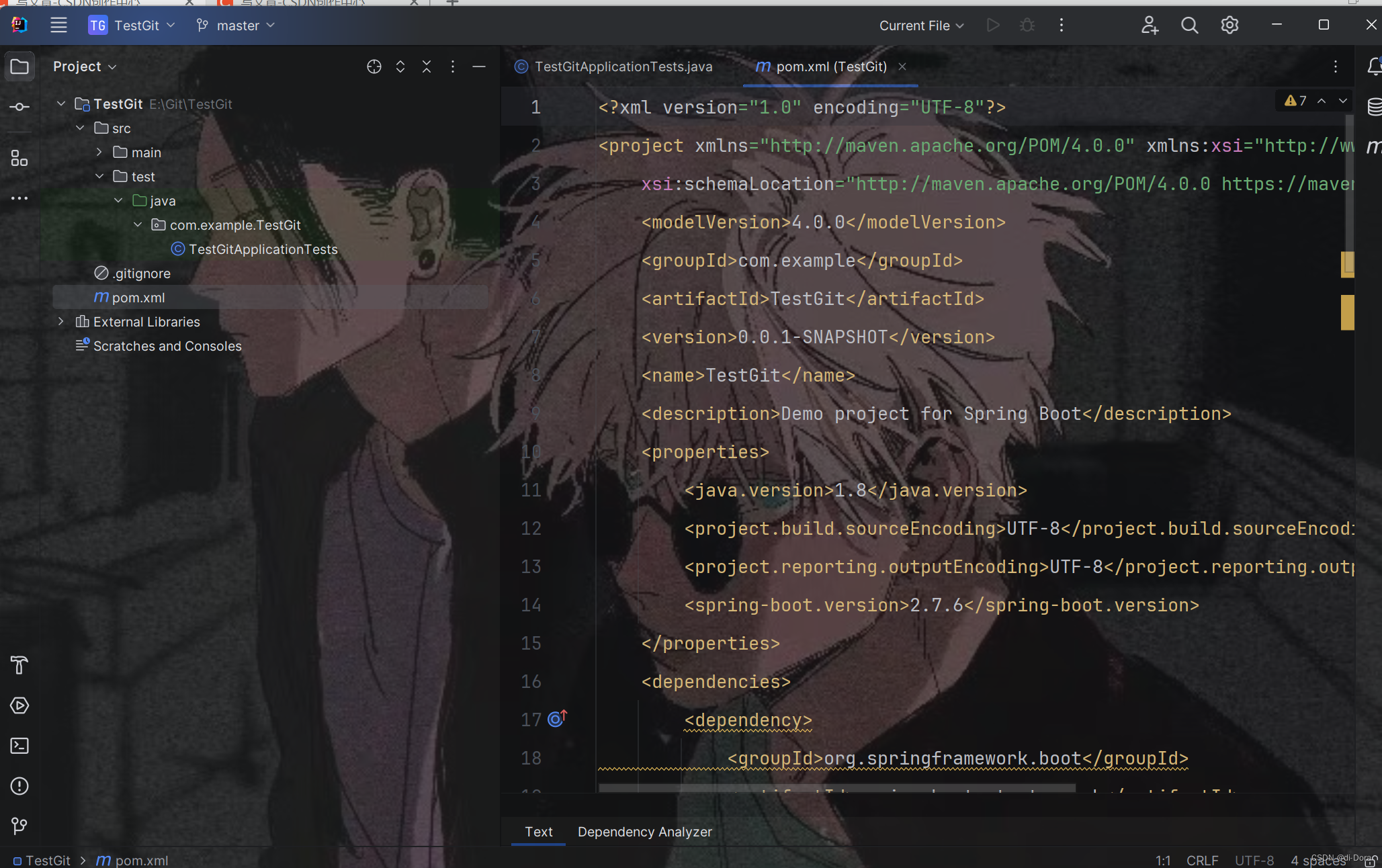Open Project panel options menu
The width and height of the screenshot is (1382, 868).
pyautogui.click(x=453, y=67)
